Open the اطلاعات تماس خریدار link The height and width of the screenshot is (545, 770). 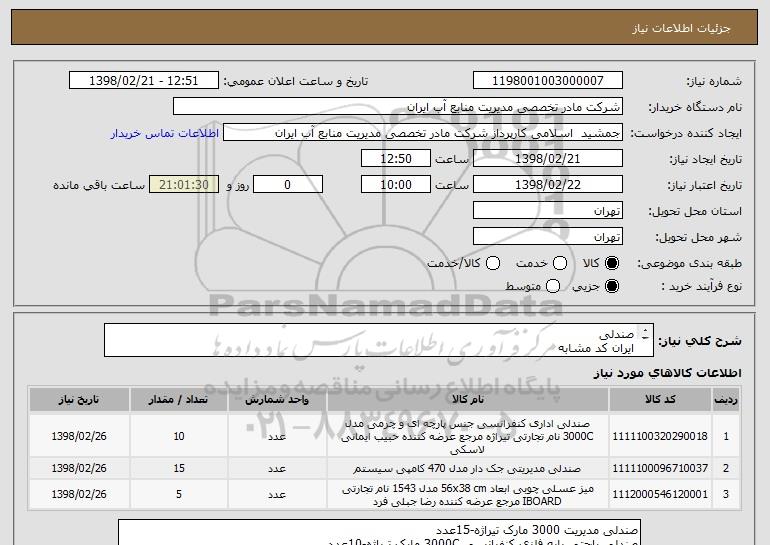pyautogui.click(x=165, y=133)
